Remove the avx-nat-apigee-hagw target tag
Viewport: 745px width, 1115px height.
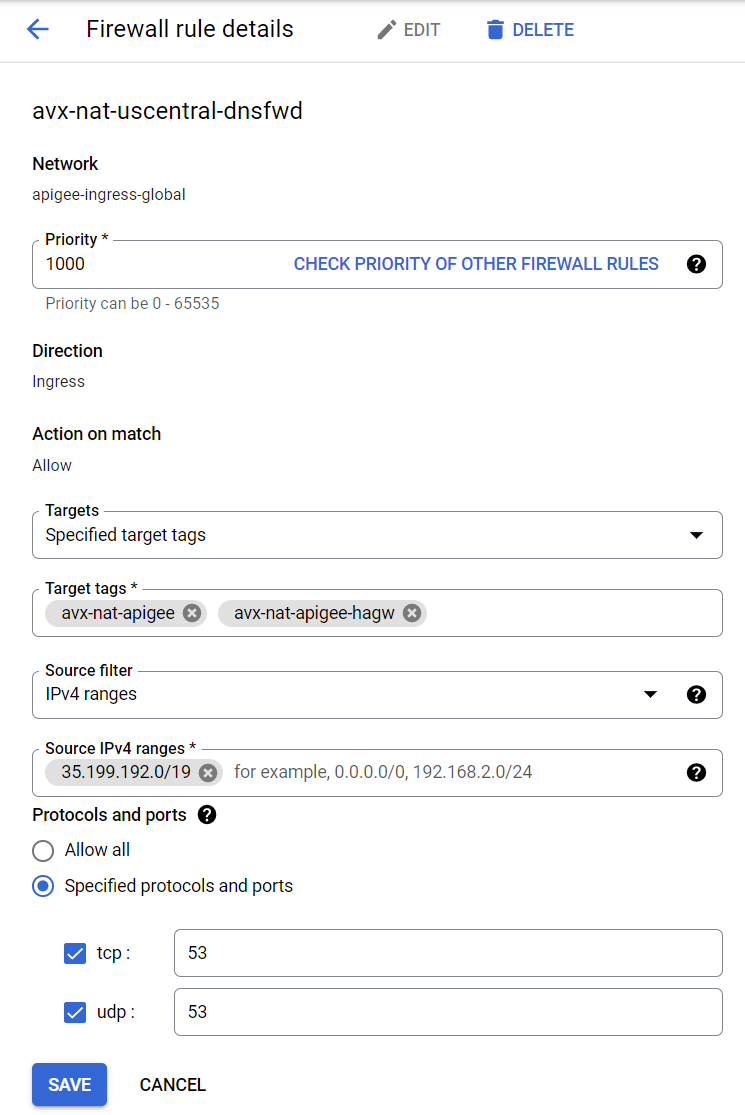pos(411,614)
